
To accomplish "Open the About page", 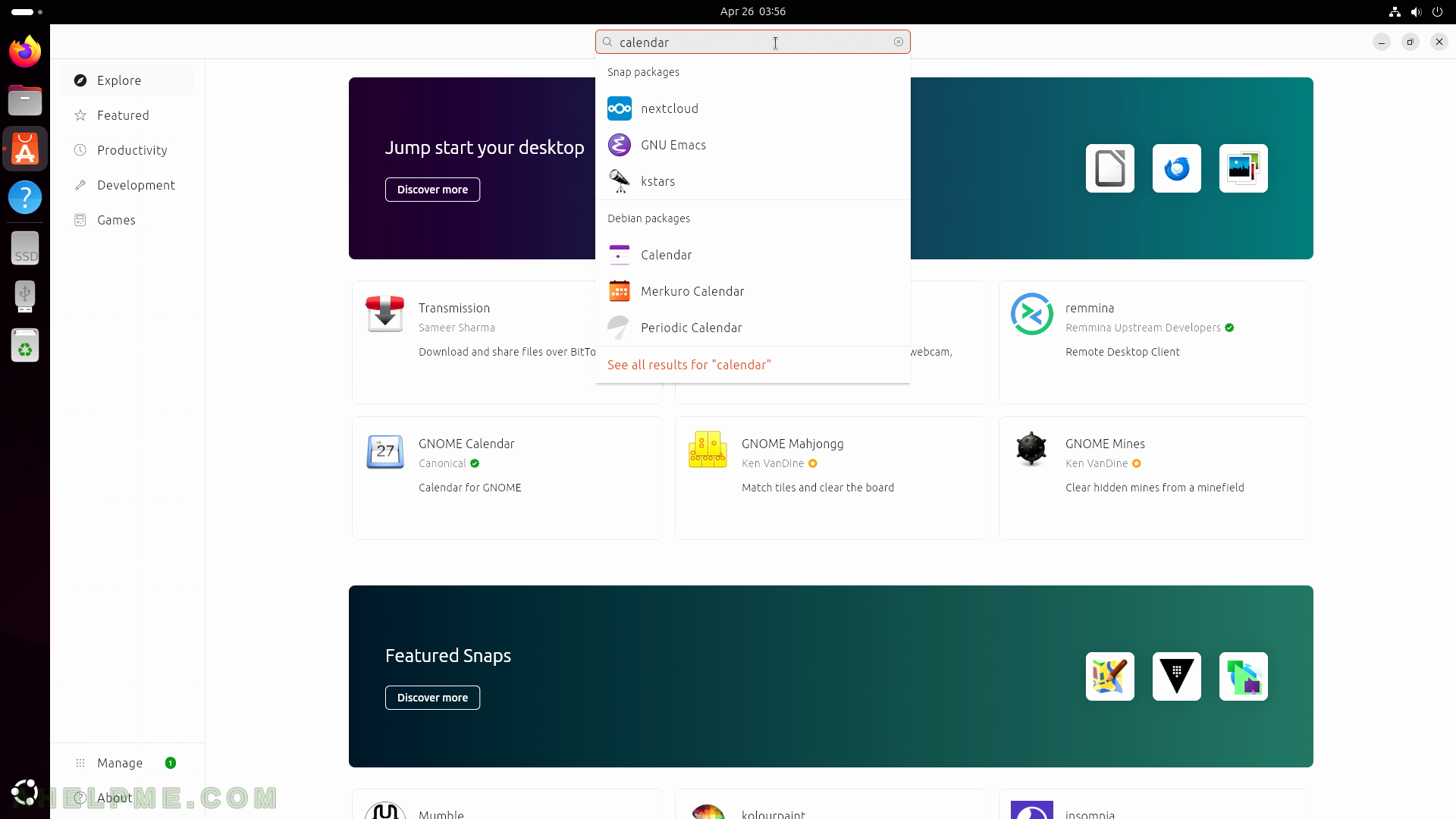I will [x=127, y=798].
